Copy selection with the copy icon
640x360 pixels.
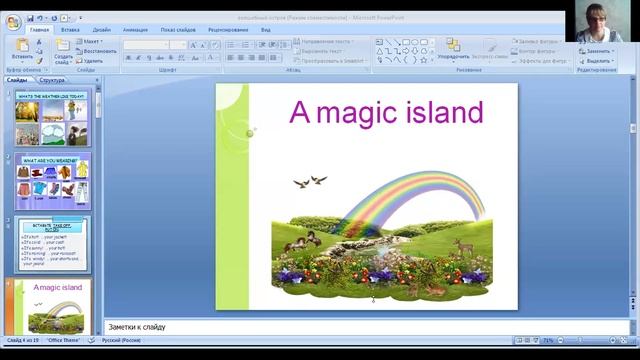coord(39,51)
